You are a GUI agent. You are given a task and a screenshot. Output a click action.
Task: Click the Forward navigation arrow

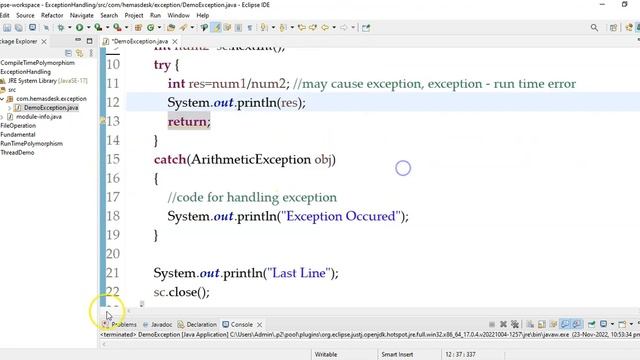[x=344, y=28]
